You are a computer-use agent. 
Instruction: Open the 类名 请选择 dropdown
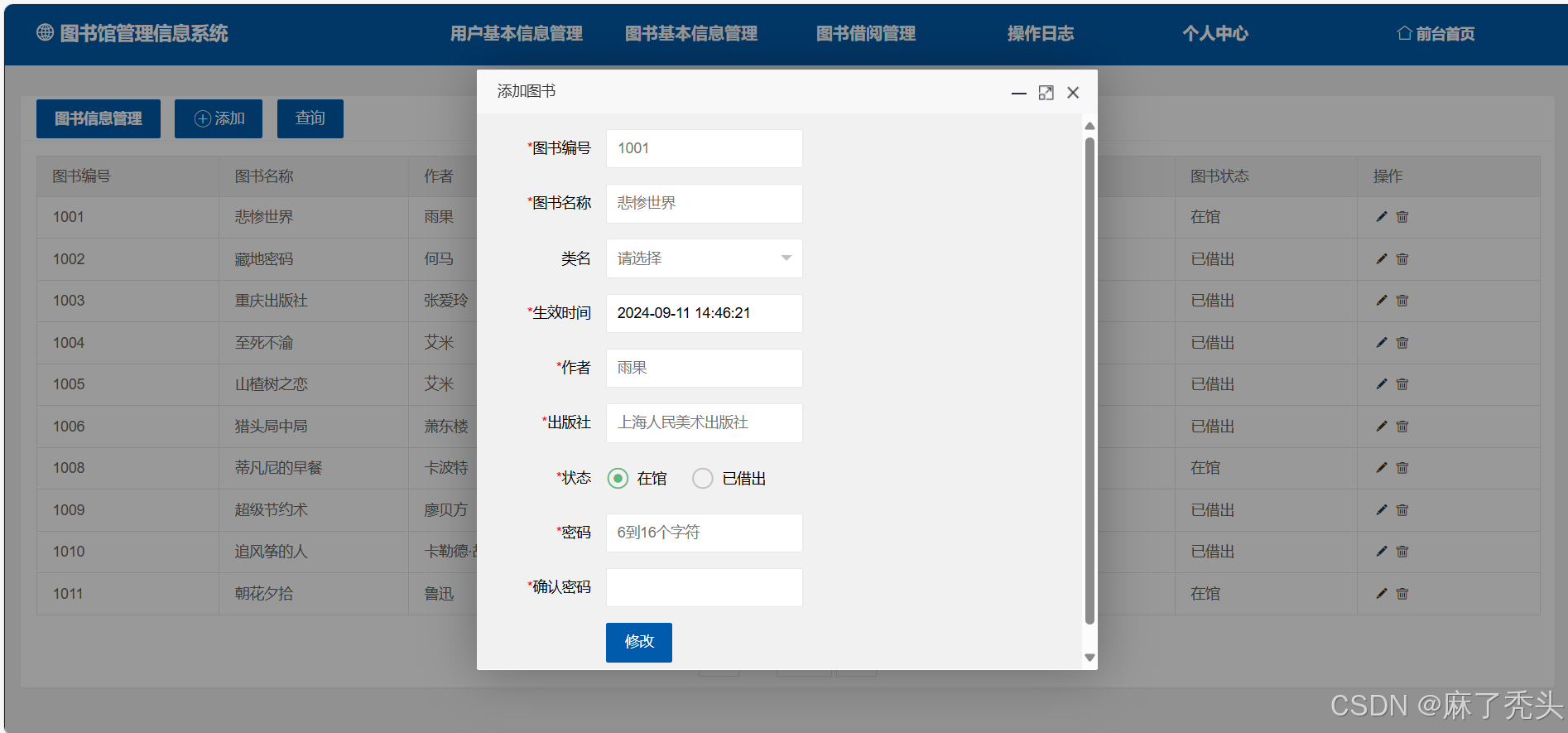[x=704, y=258]
